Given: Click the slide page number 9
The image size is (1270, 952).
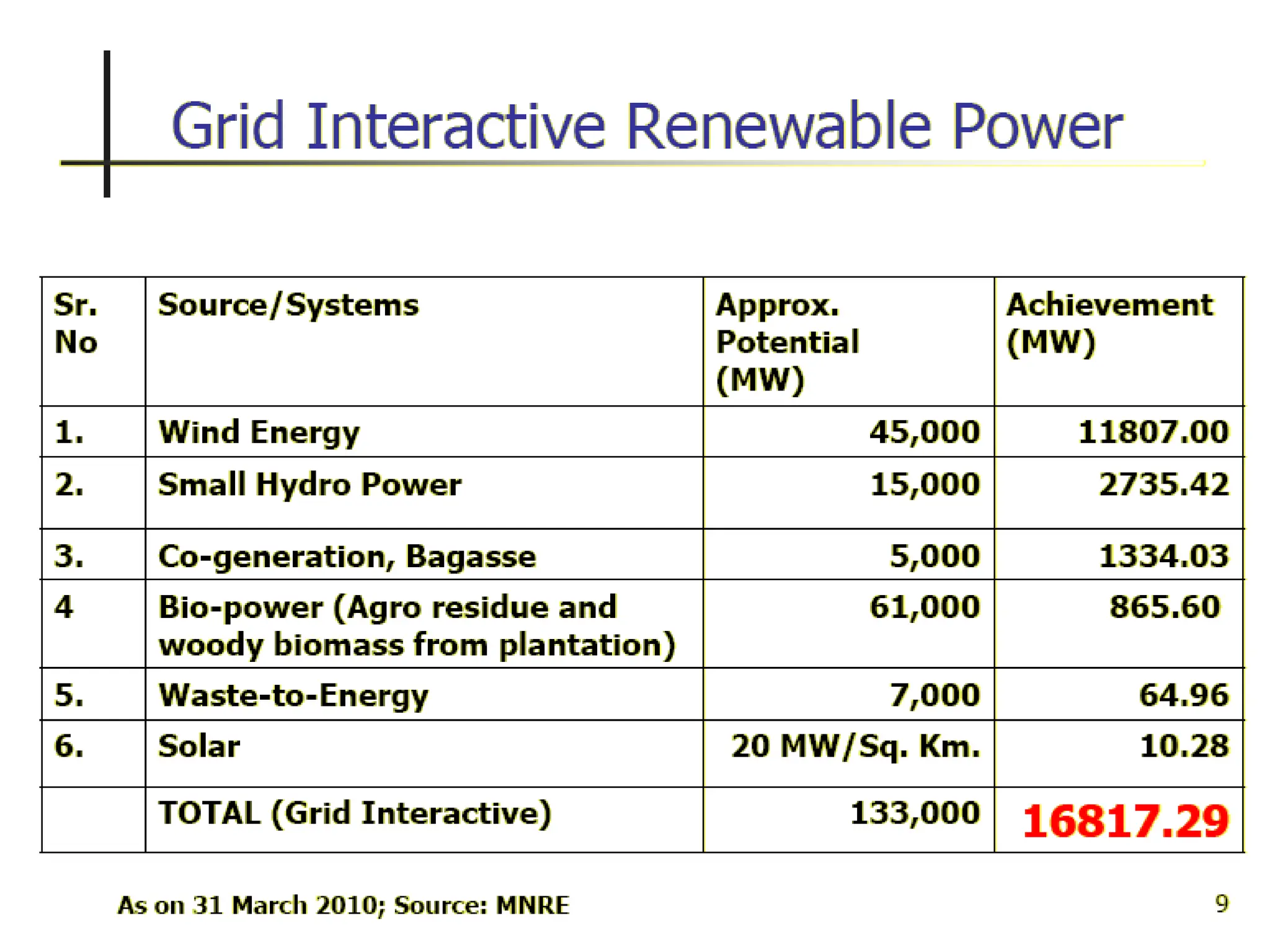Looking at the screenshot, I should point(1221,904).
